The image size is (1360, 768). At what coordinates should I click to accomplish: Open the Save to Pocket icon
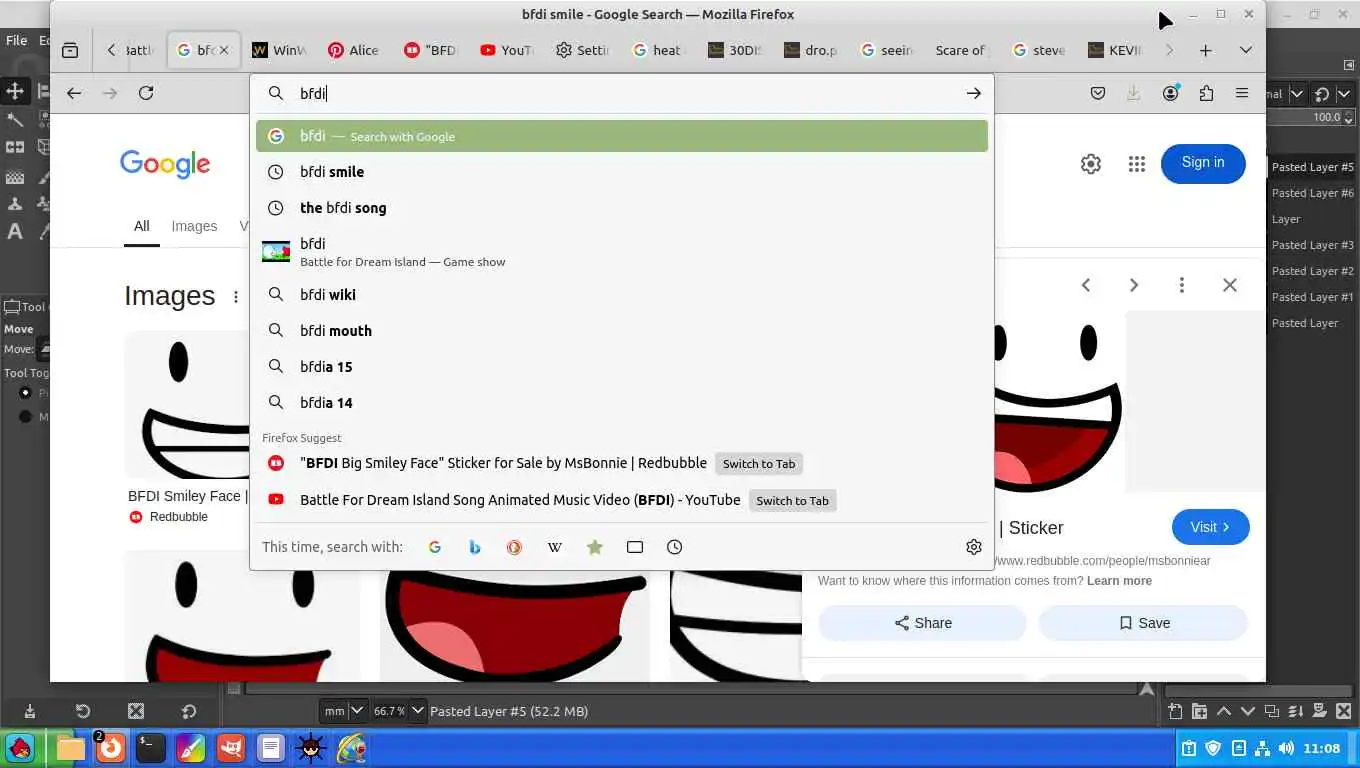coord(1098,93)
